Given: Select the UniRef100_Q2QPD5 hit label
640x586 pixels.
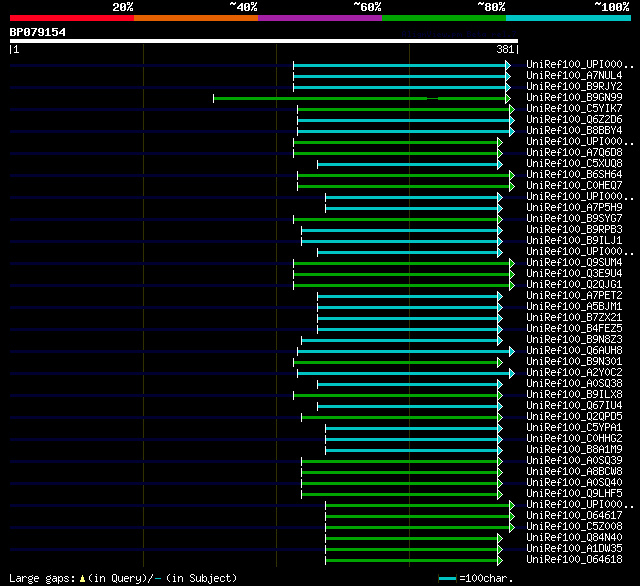Looking at the screenshot, I should click(574, 417).
